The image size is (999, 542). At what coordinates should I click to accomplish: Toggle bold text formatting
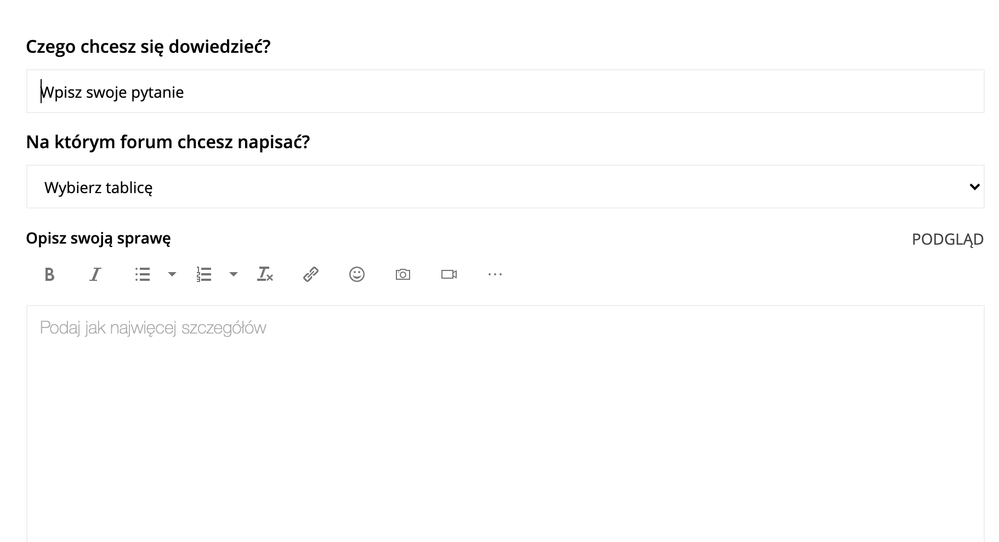point(49,274)
